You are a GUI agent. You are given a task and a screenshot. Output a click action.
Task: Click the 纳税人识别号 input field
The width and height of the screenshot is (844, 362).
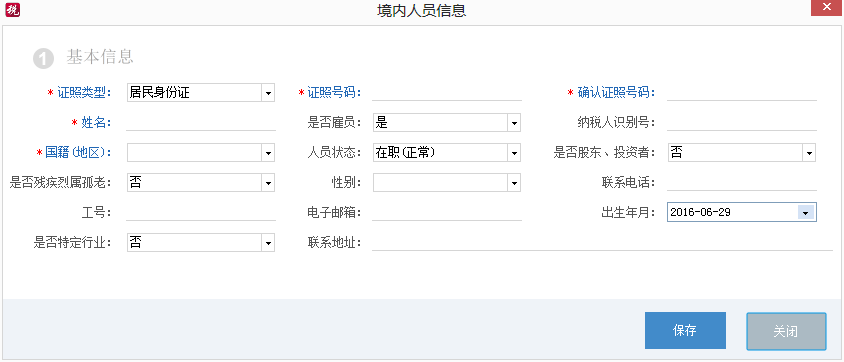pyautogui.click(x=742, y=123)
